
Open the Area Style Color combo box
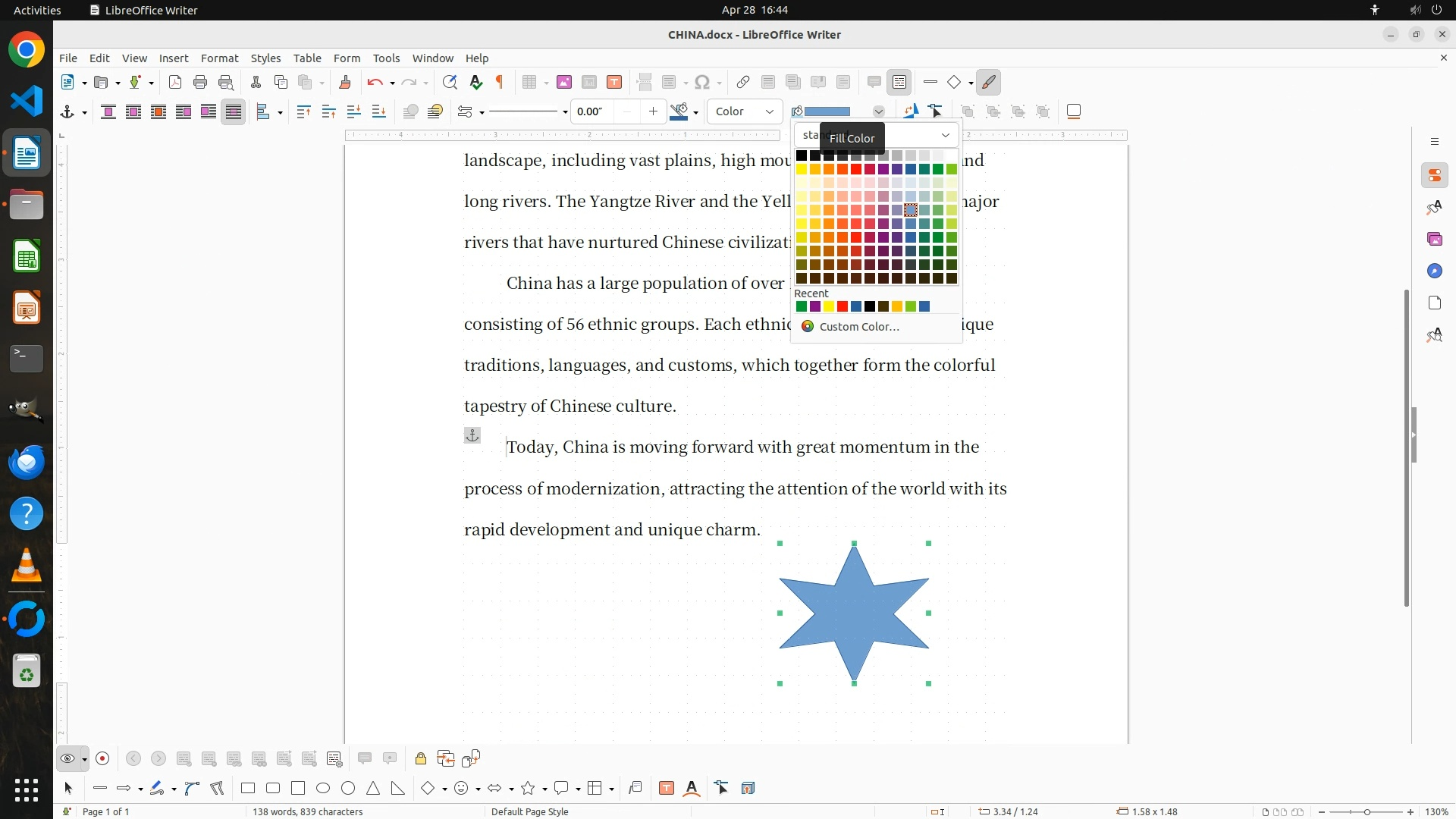point(745,111)
